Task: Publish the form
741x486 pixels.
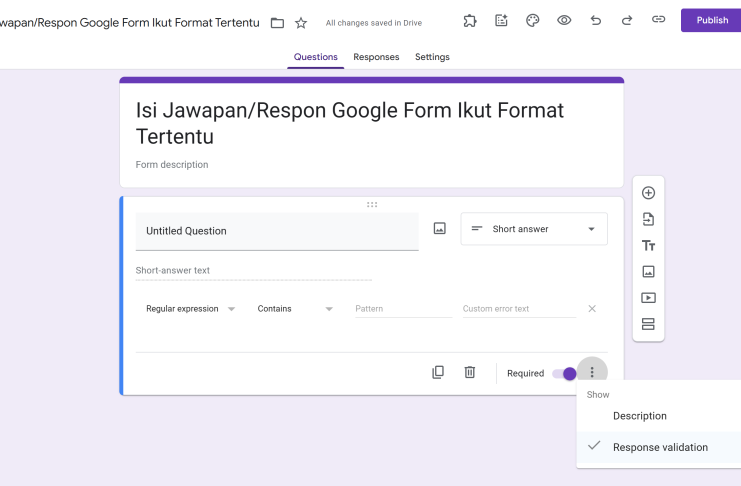Action: tap(712, 20)
